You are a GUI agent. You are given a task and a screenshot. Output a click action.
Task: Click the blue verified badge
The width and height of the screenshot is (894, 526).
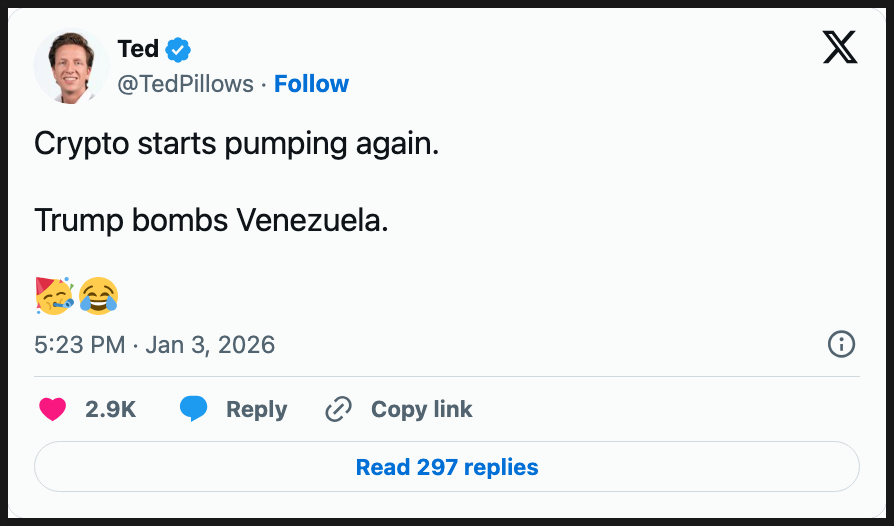pyautogui.click(x=179, y=49)
